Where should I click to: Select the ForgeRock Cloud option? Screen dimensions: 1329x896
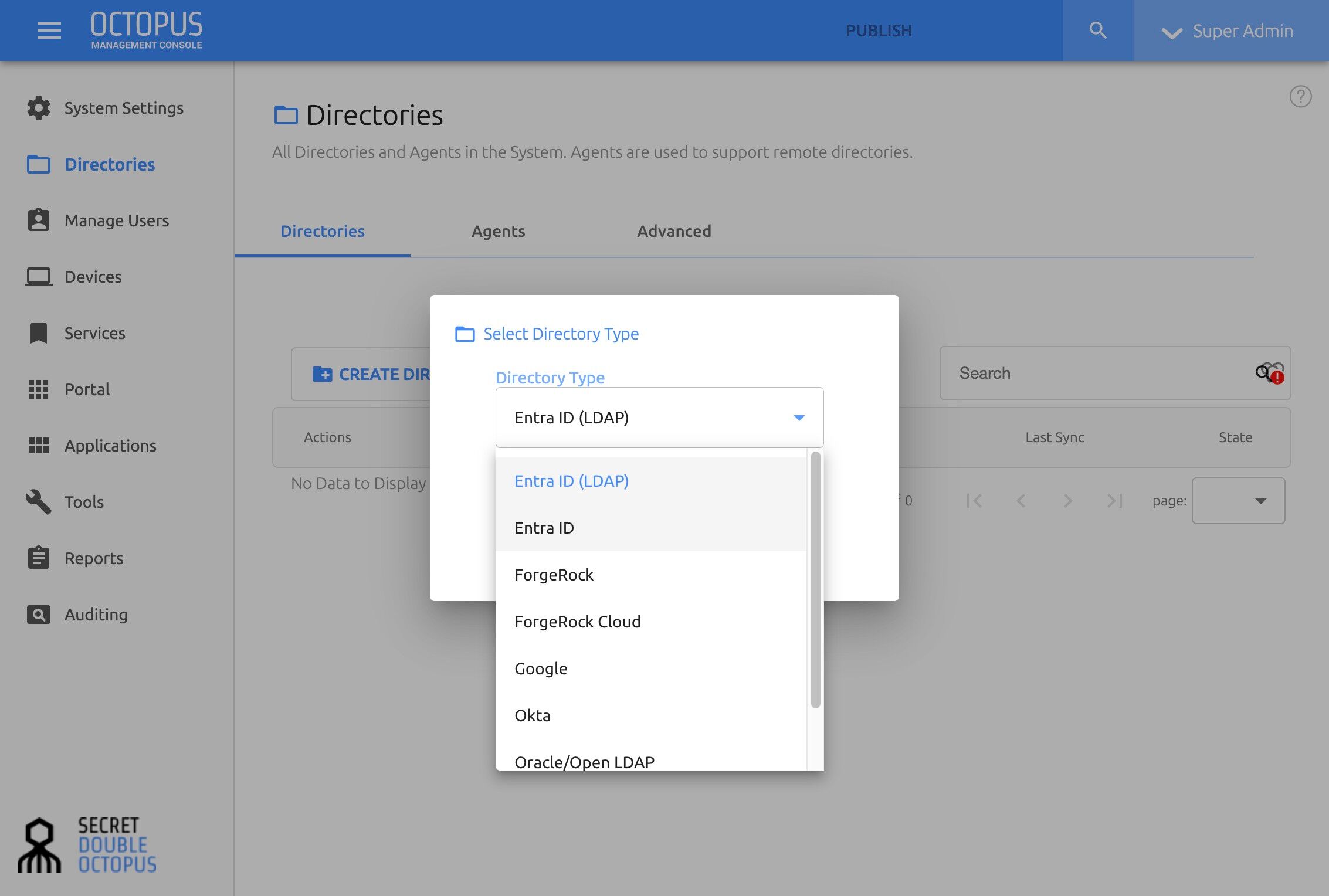[x=651, y=622]
